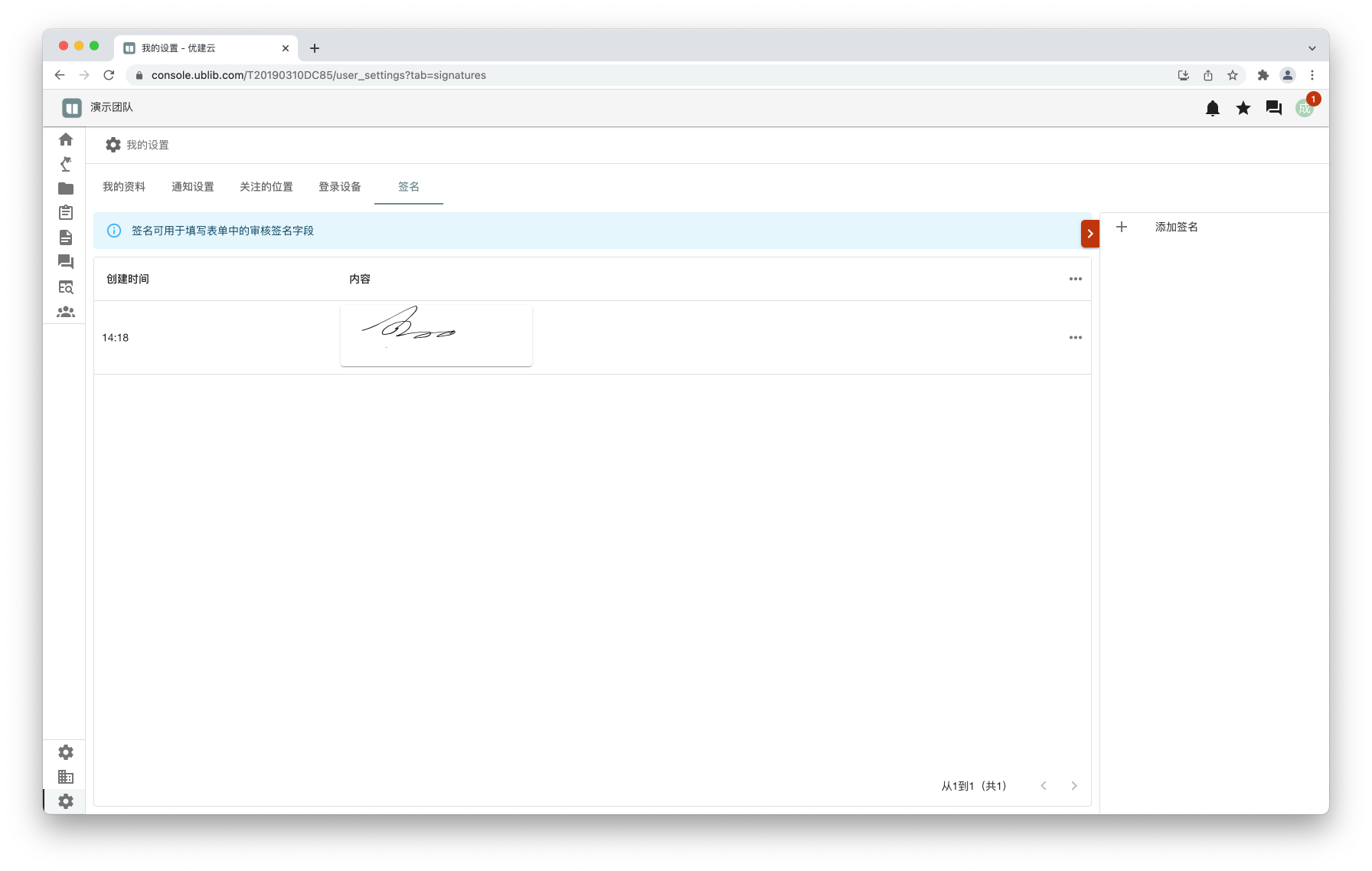Switch to the 通知设置 tab
The image size is (1372, 871).
click(193, 187)
